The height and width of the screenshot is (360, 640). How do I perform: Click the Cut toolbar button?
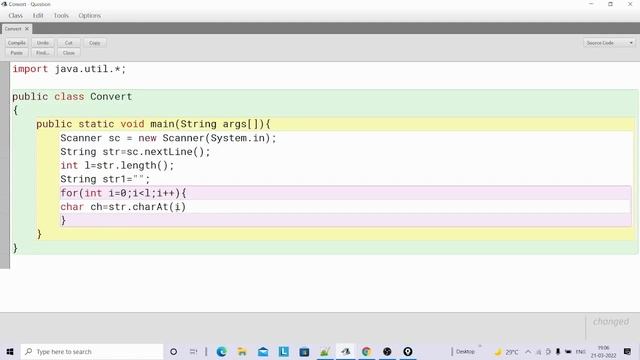point(69,43)
